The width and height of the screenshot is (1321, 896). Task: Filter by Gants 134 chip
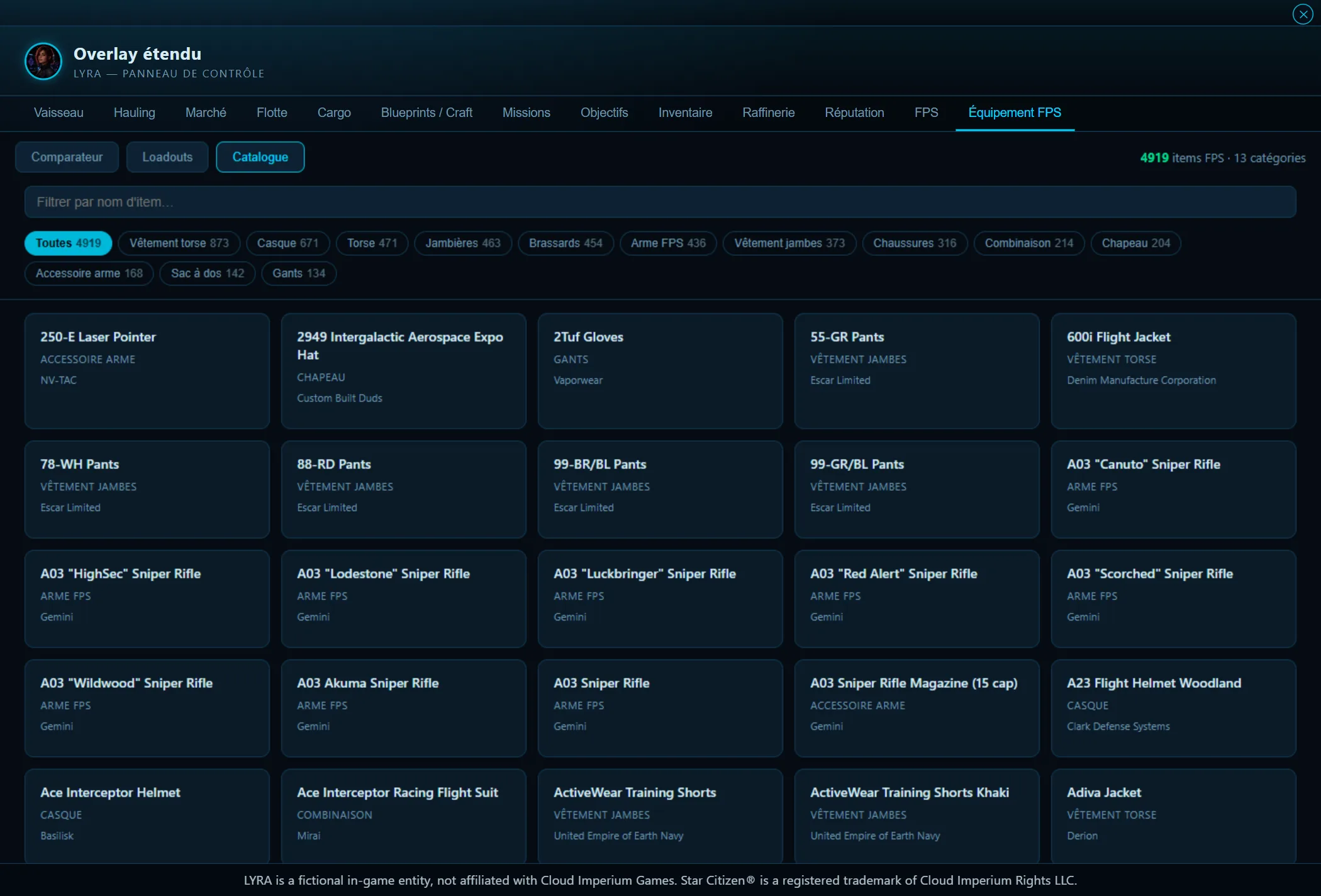coord(299,274)
